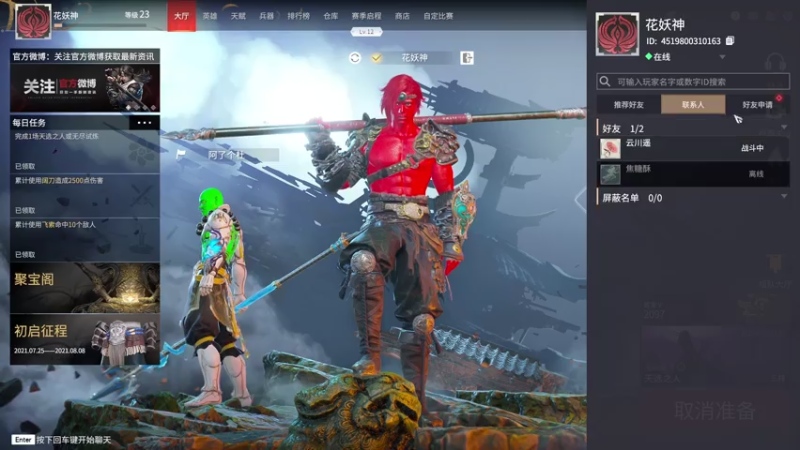Expand the 屏蔽名单 0/0 arrow
800x450 pixels.
pyautogui.click(x=784, y=196)
